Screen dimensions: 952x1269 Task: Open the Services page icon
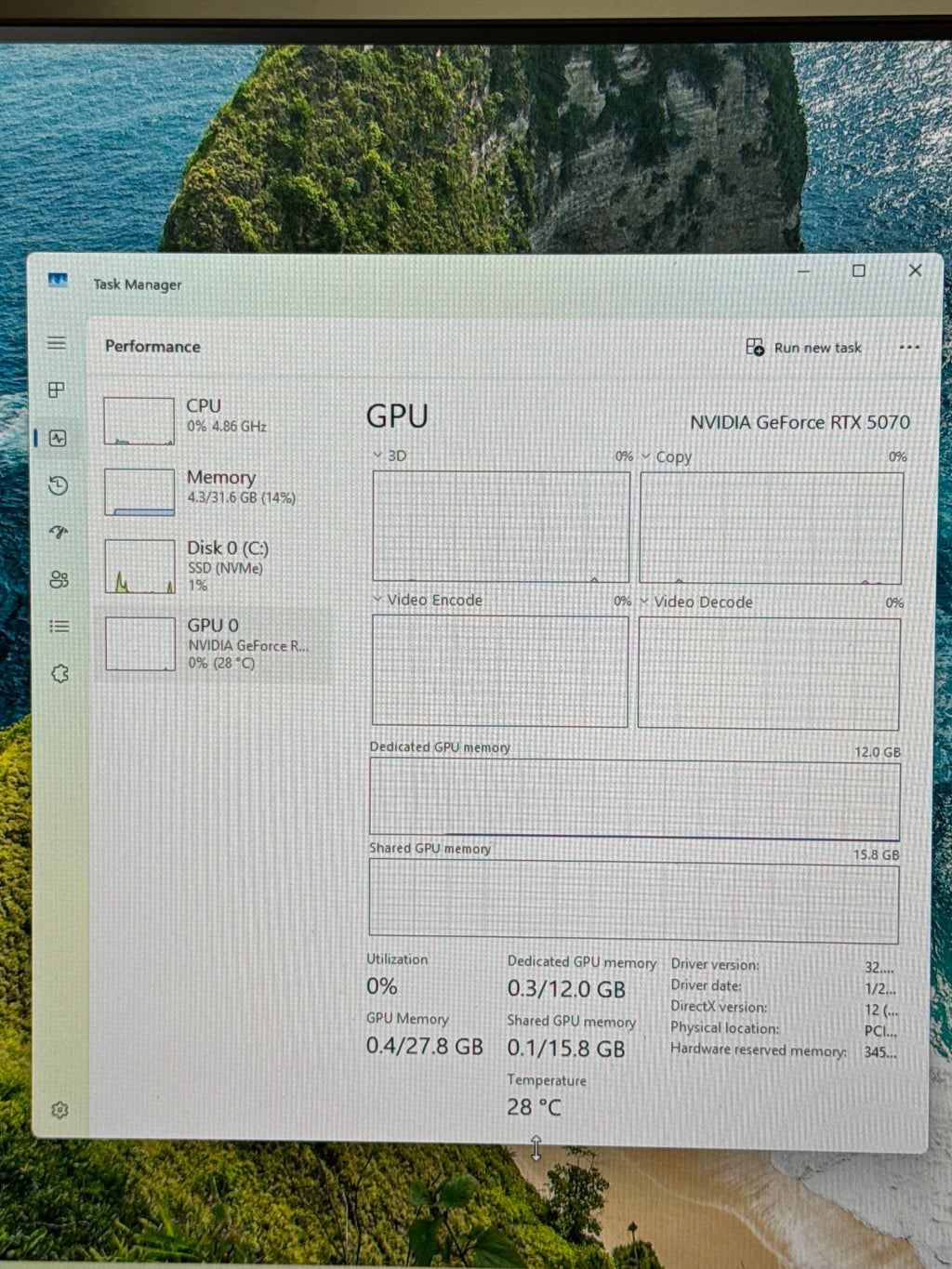pos(59,674)
